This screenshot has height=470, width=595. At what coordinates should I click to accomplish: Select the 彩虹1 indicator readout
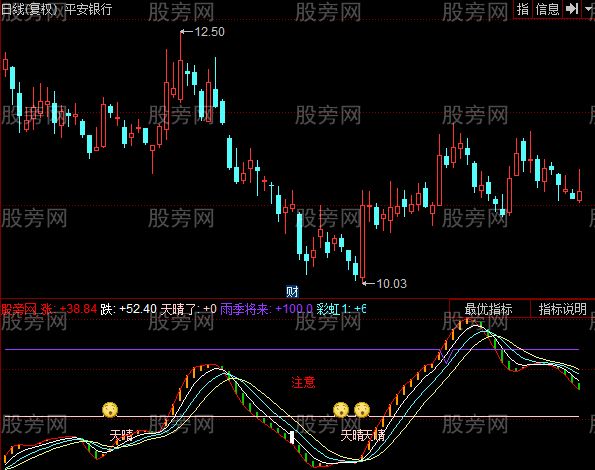[341, 309]
